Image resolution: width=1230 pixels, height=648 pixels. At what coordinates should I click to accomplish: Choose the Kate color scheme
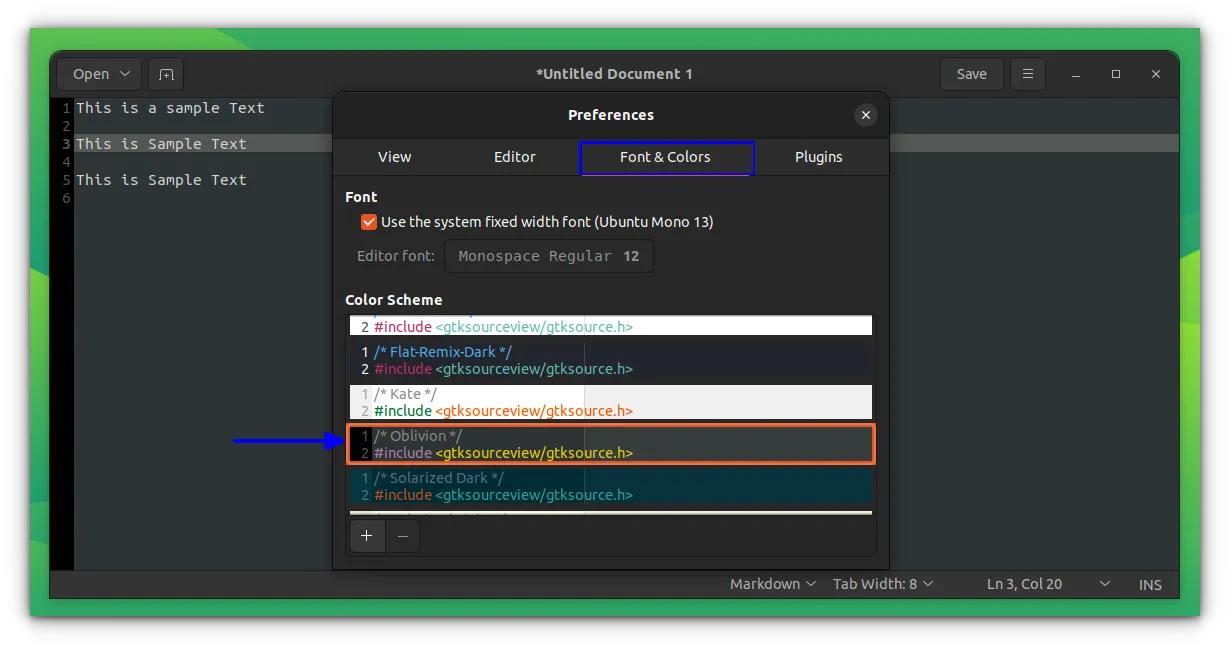[x=611, y=402]
